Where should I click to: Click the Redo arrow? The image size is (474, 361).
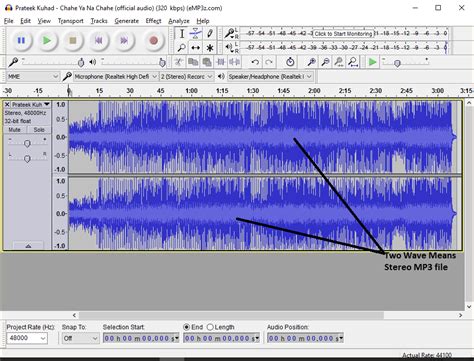[x=269, y=62]
